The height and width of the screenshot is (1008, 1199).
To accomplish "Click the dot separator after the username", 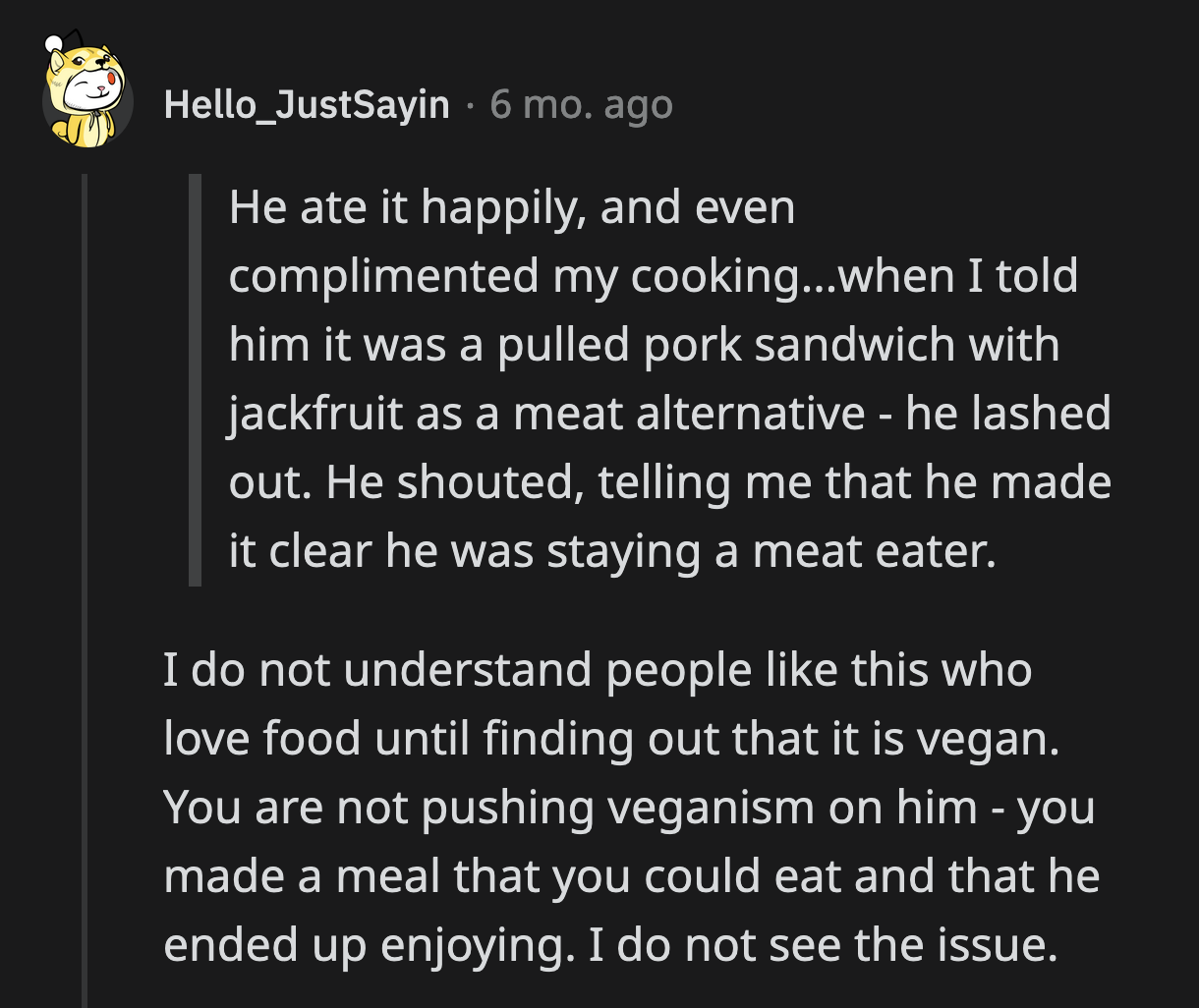I will 470,105.
